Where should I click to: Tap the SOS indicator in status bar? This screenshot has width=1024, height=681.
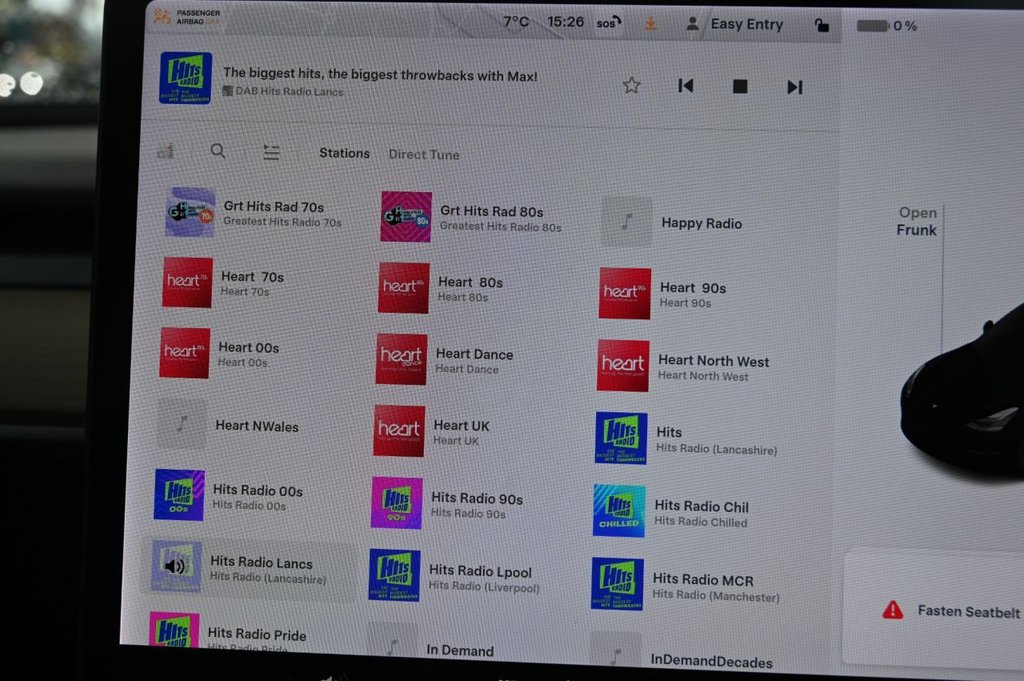608,23
